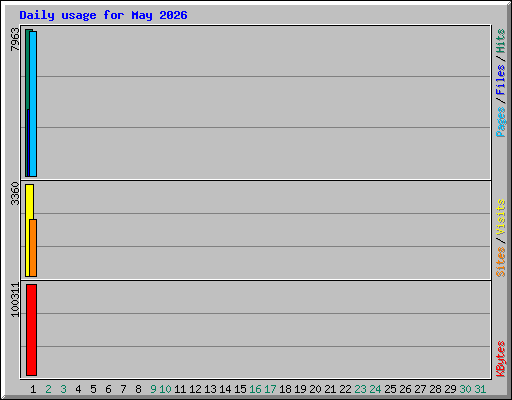Click day 7 on the x-axis
512x400 pixels.
(x=123, y=389)
